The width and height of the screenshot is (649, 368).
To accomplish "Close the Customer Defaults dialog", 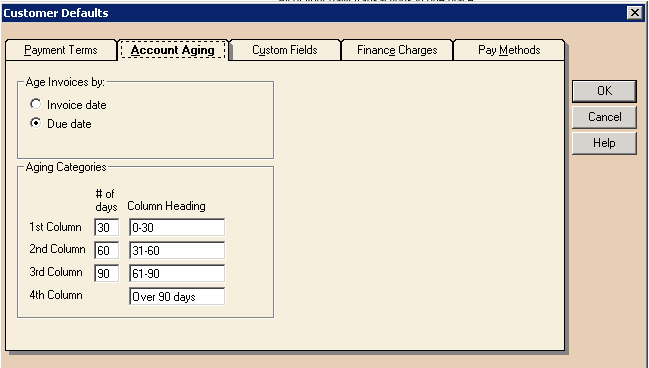I will pyautogui.click(x=635, y=13).
